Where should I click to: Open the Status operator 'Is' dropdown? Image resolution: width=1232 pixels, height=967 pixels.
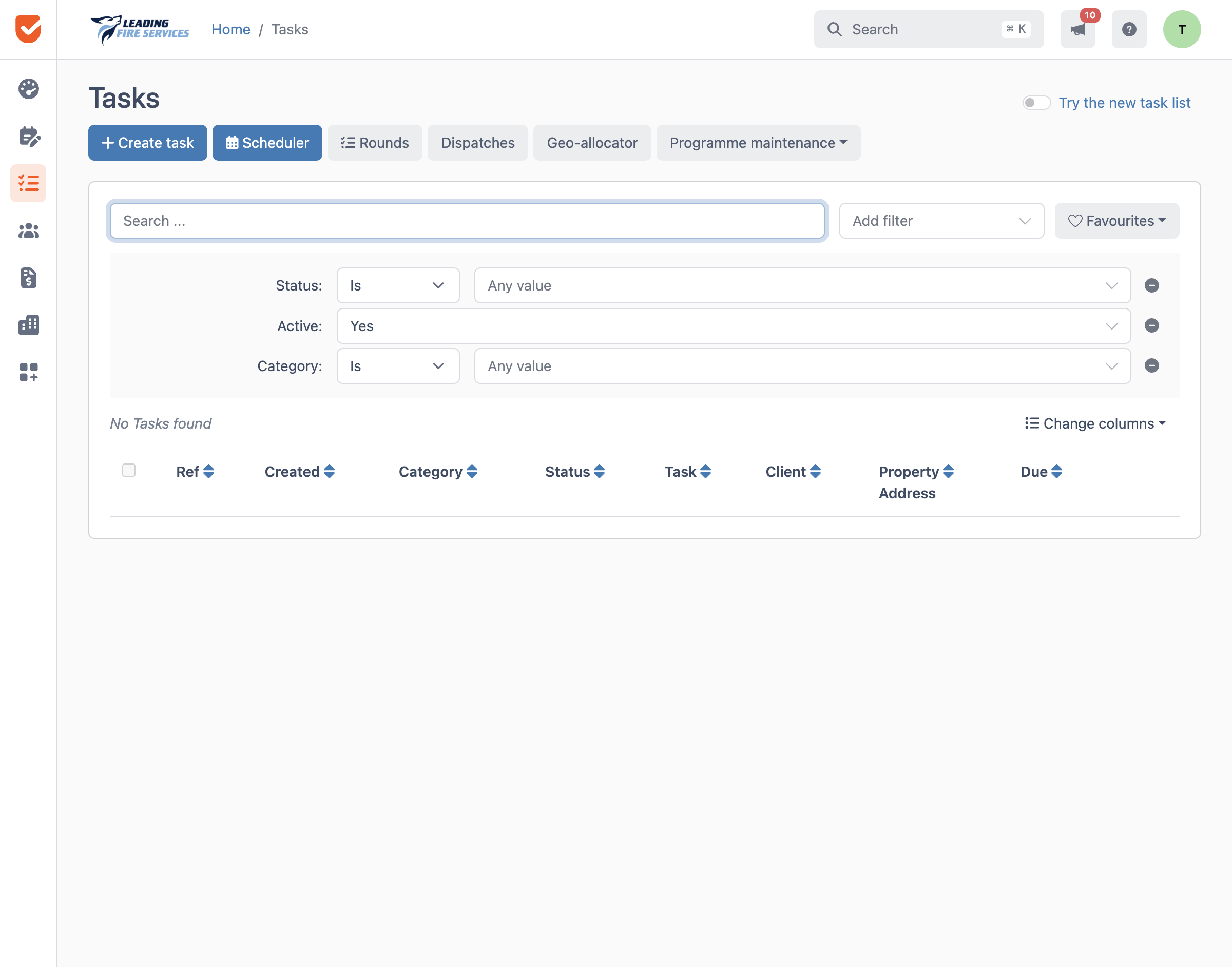point(398,285)
